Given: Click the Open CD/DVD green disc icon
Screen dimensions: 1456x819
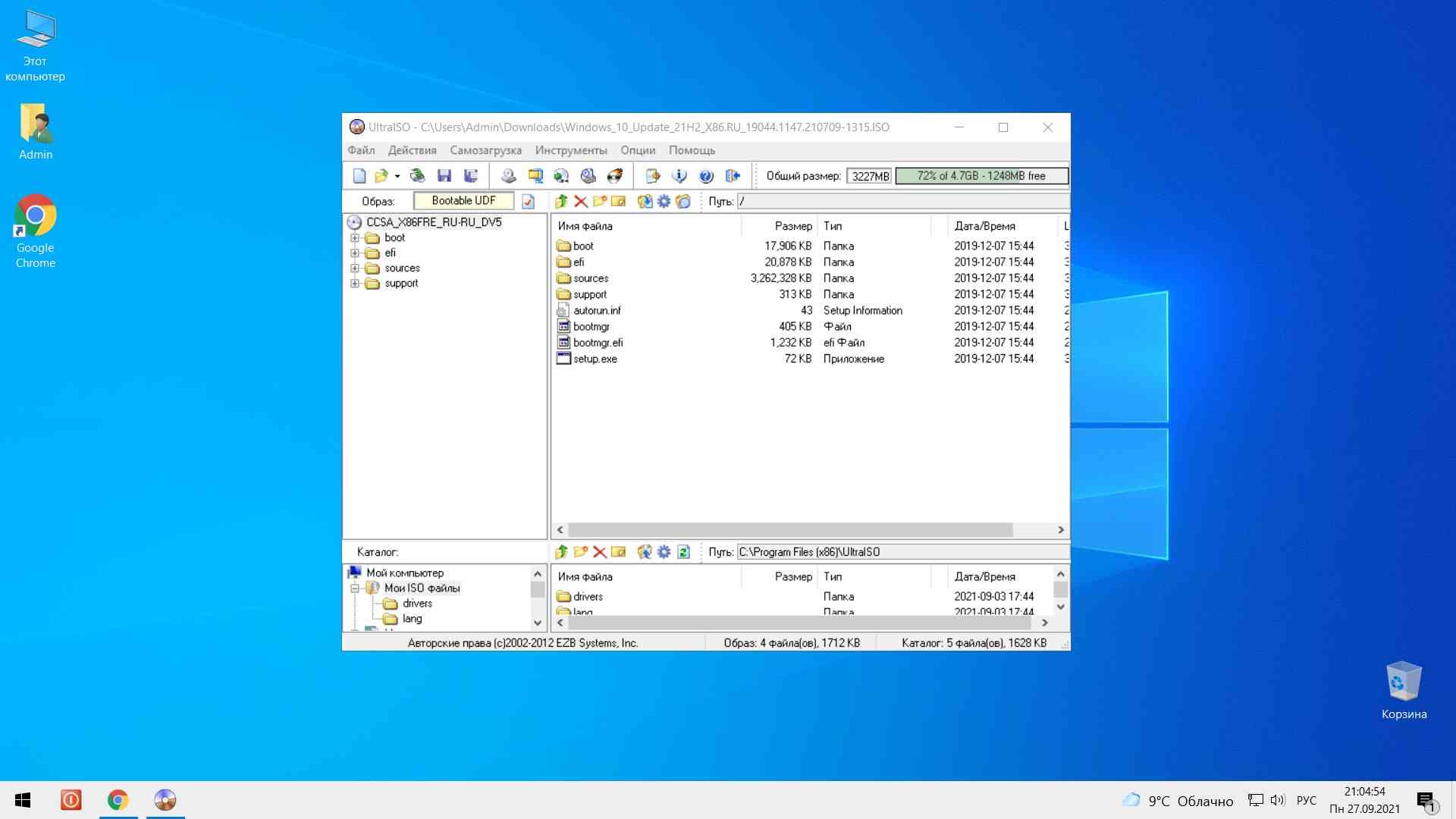Looking at the screenshot, I should (417, 176).
